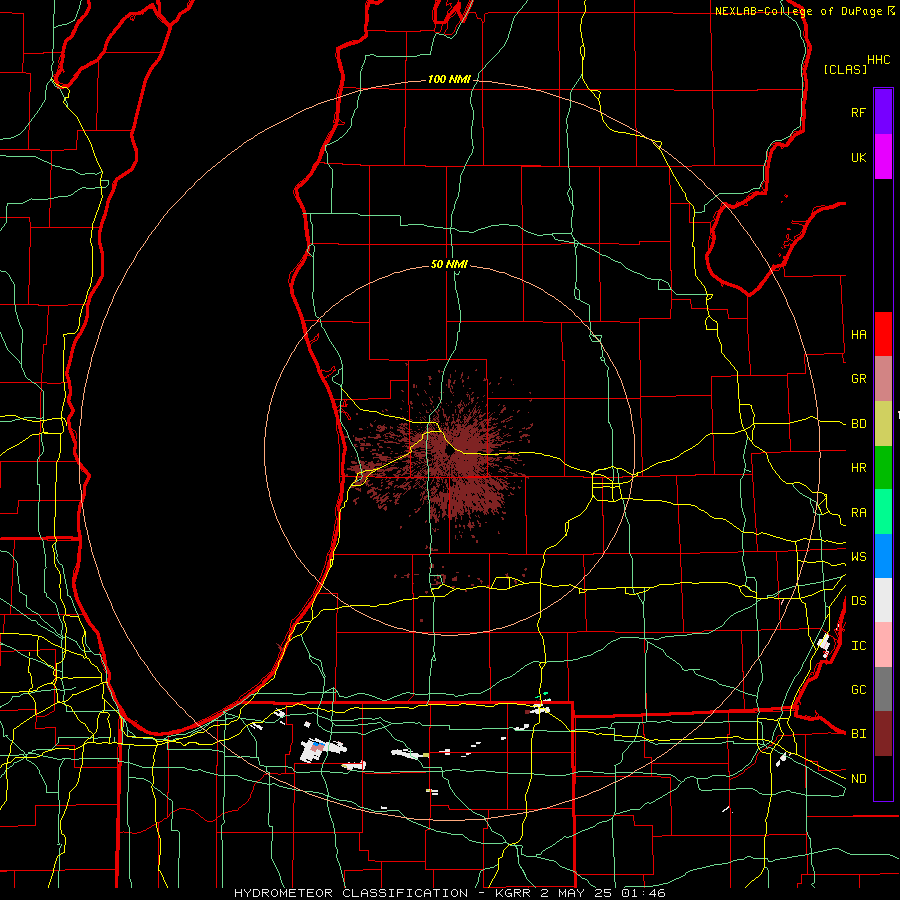The image size is (900, 900).
Task: Click the HA red legend swatch
Action: (883, 334)
